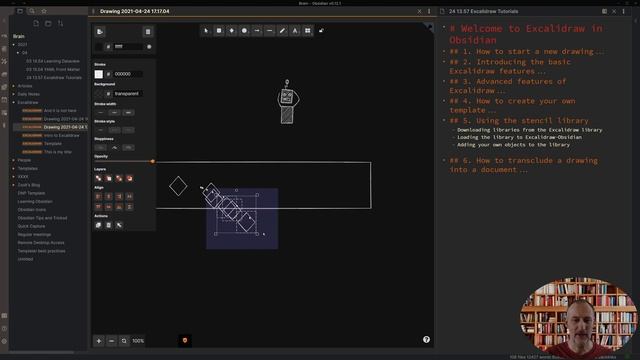The image size is (640, 360).
Task: Align selected elements to top
Action: tap(98, 207)
